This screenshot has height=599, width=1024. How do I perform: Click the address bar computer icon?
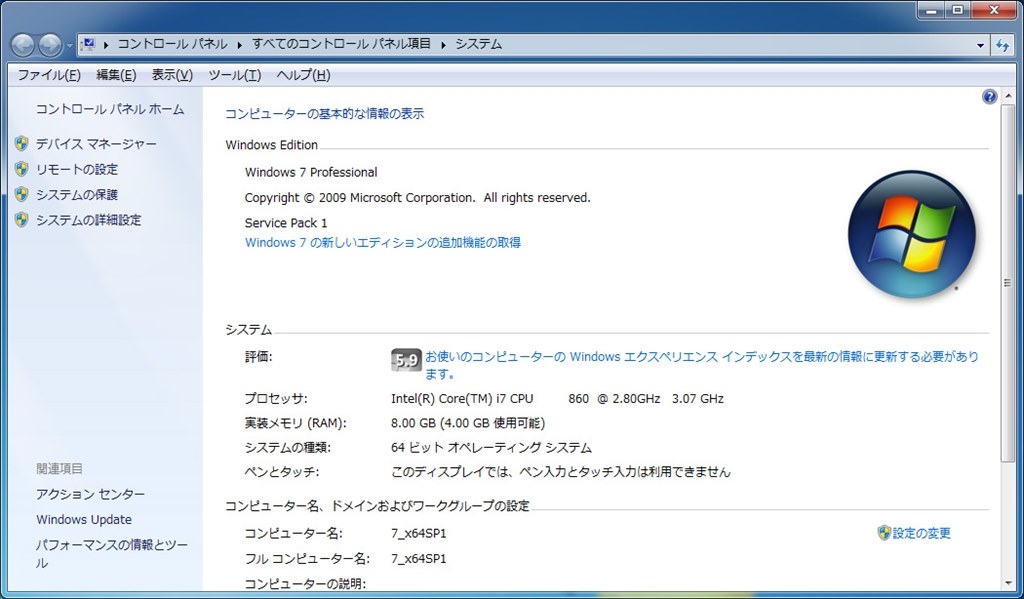pos(89,44)
